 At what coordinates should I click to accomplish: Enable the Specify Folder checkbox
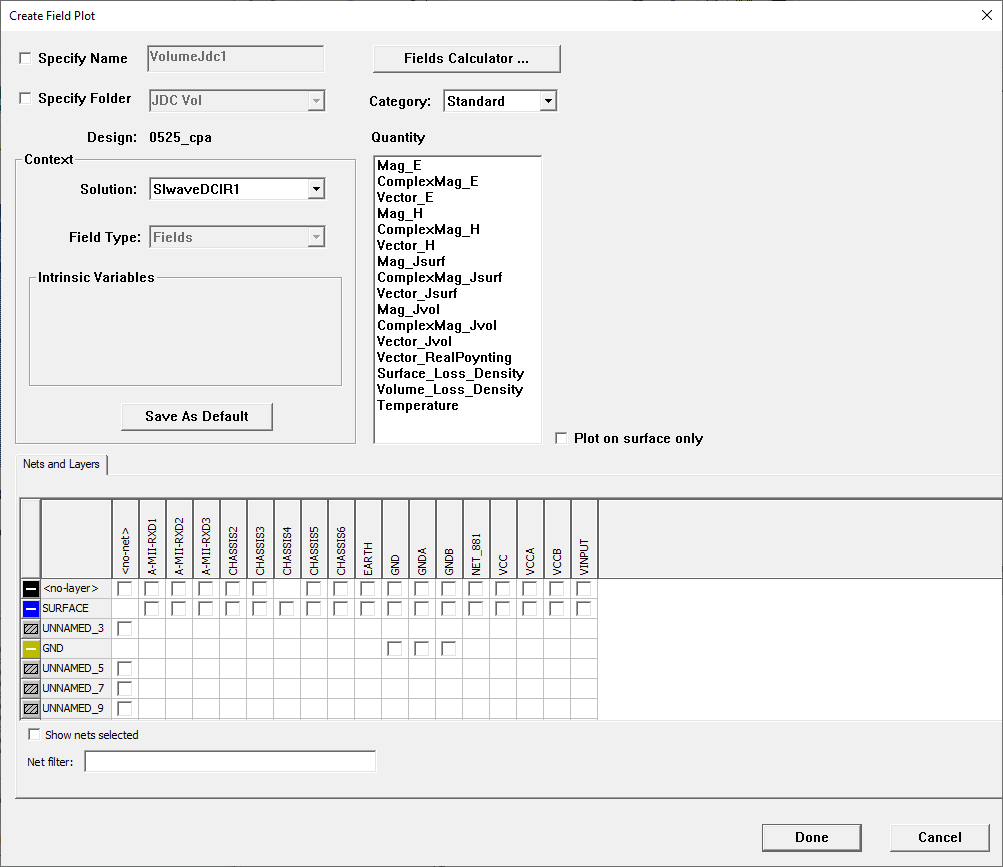pyautogui.click(x=25, y=98)
